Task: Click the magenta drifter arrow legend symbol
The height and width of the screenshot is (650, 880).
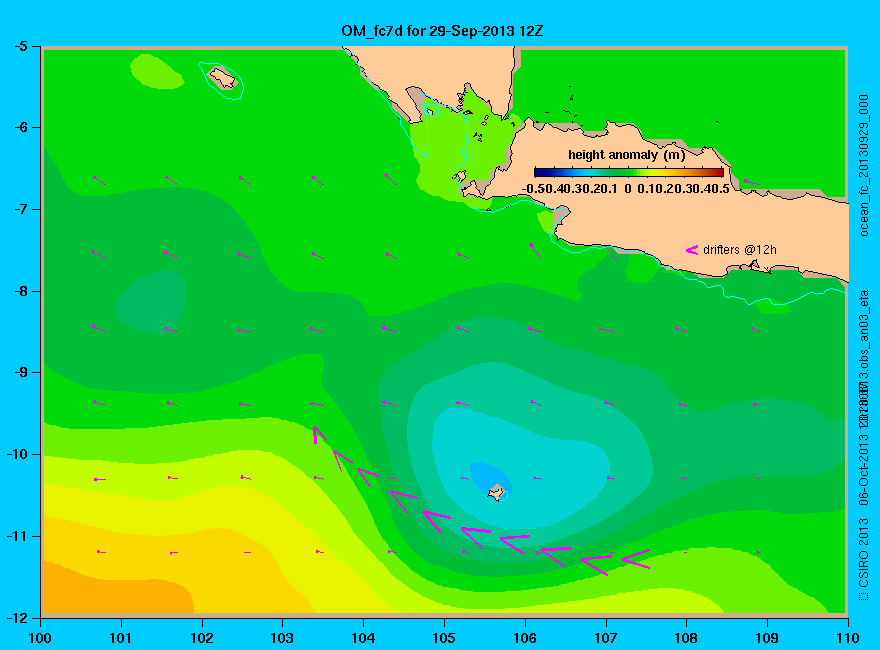Action: [691, 250]
